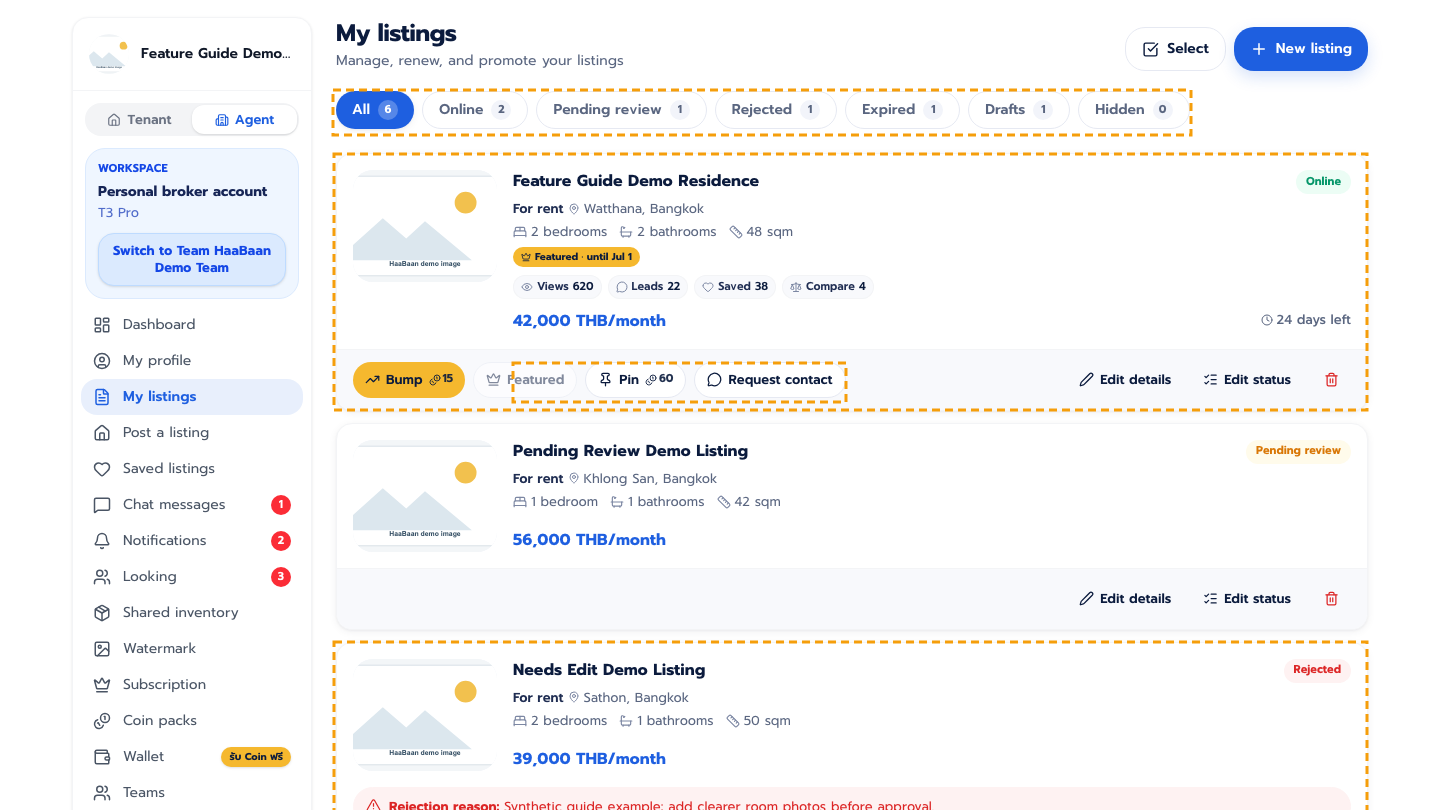Edit status of Feature Guide Demo Residence
This screenshot has width=1440, height=810.
tap(1247, 380)
